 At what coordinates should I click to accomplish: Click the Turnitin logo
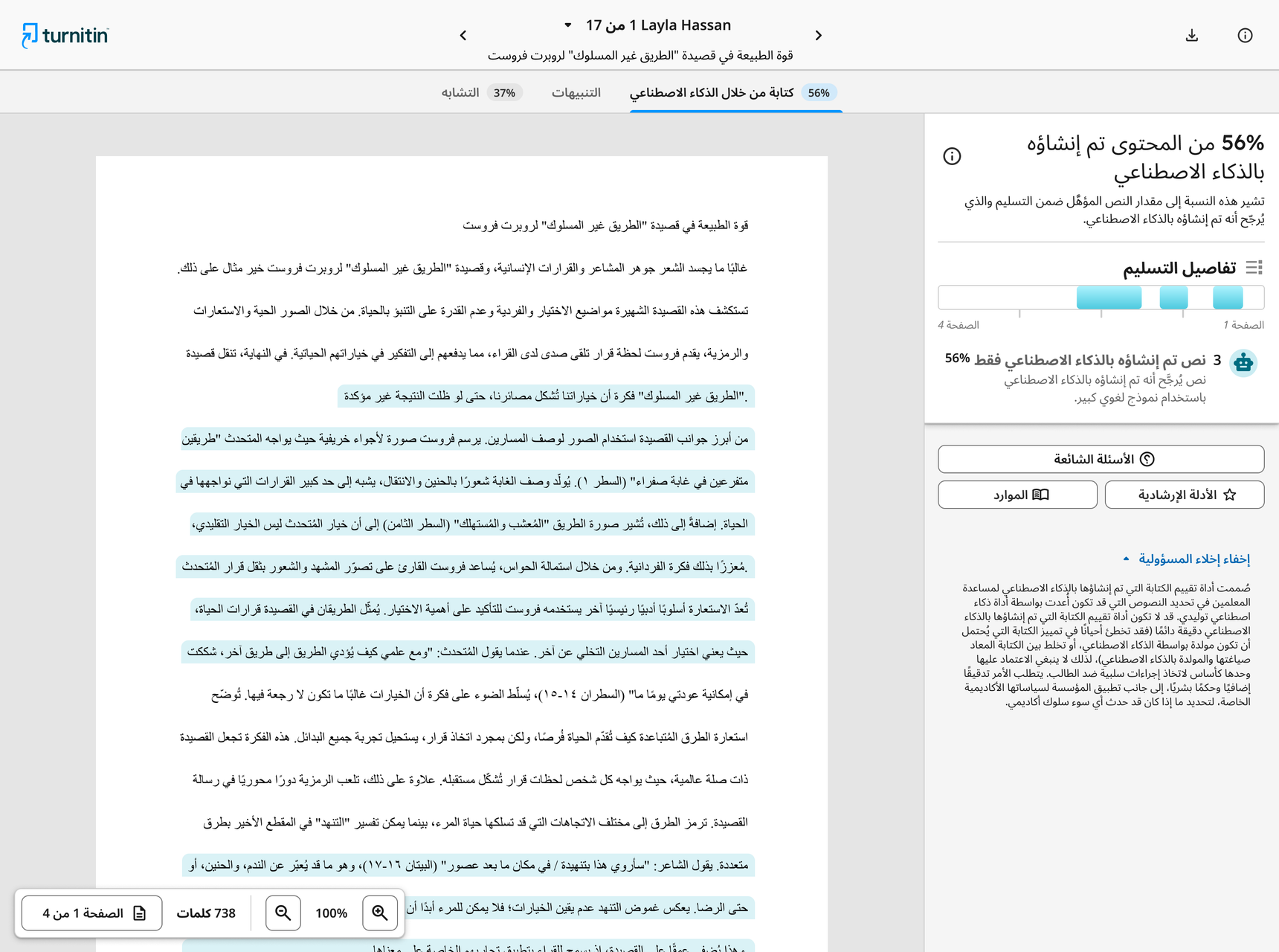(x=65, y=35)
